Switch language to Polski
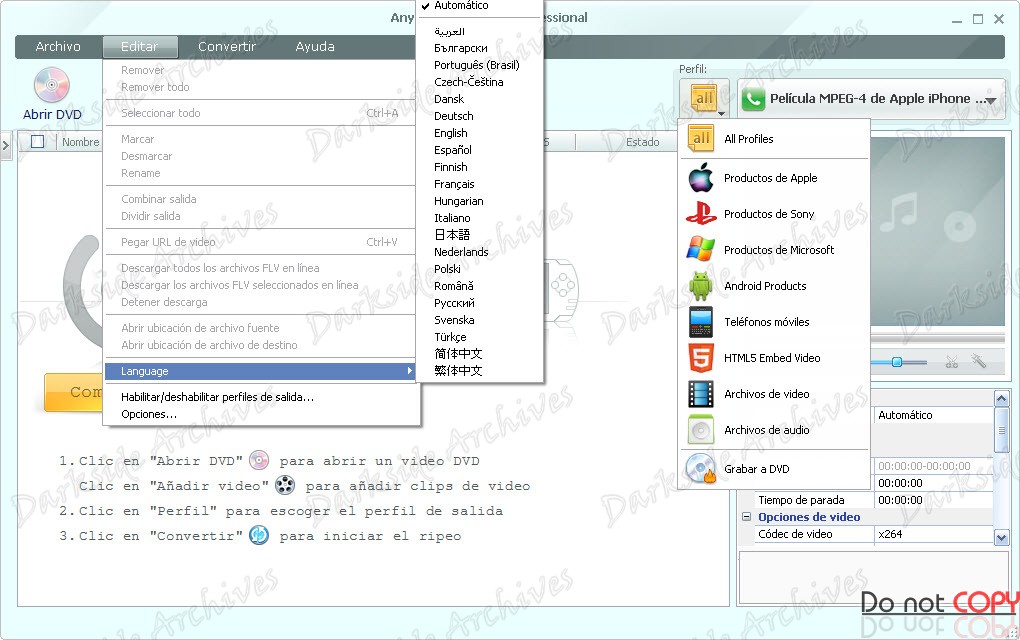The height and width of the screenshot is (640, 1020). [447, 269]
